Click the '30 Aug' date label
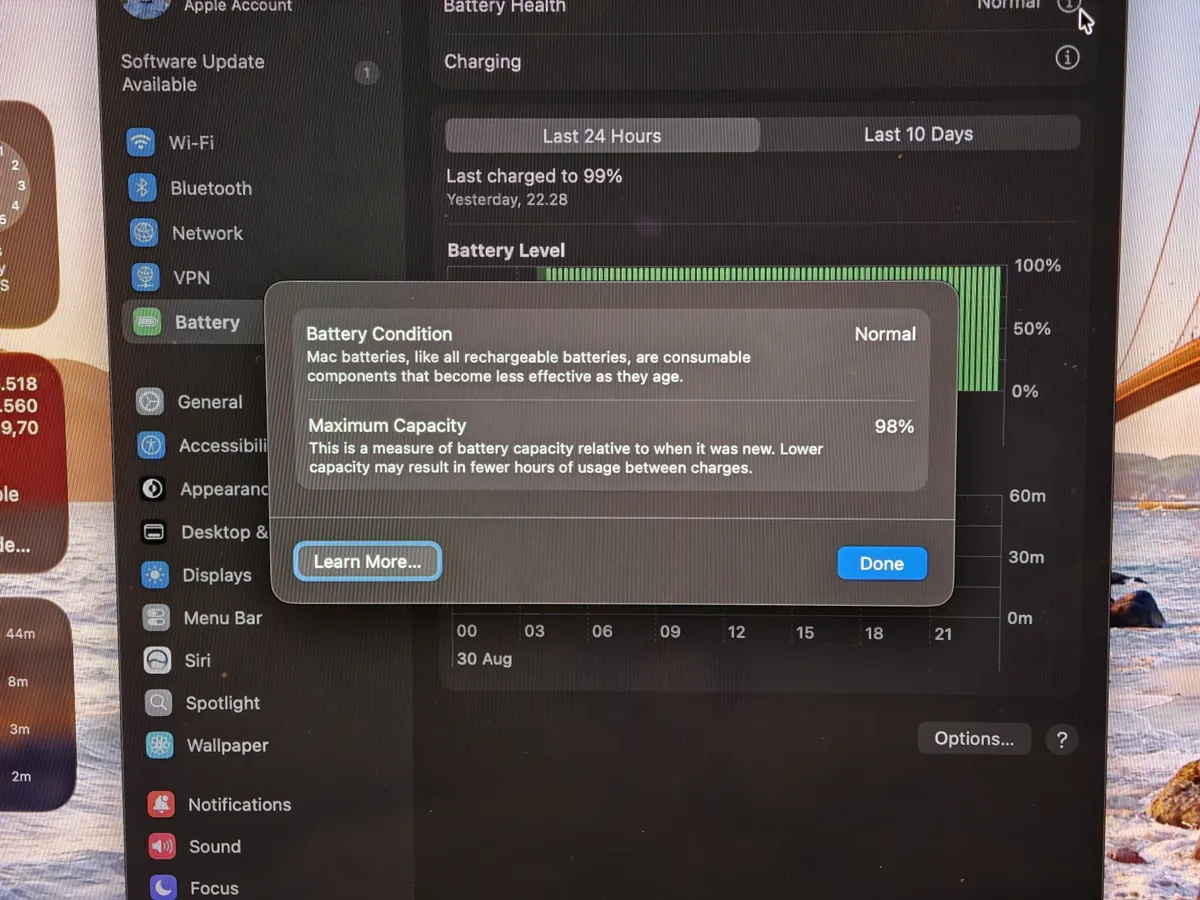Viewport: 1200px width, 900px height. coord(484,659)
